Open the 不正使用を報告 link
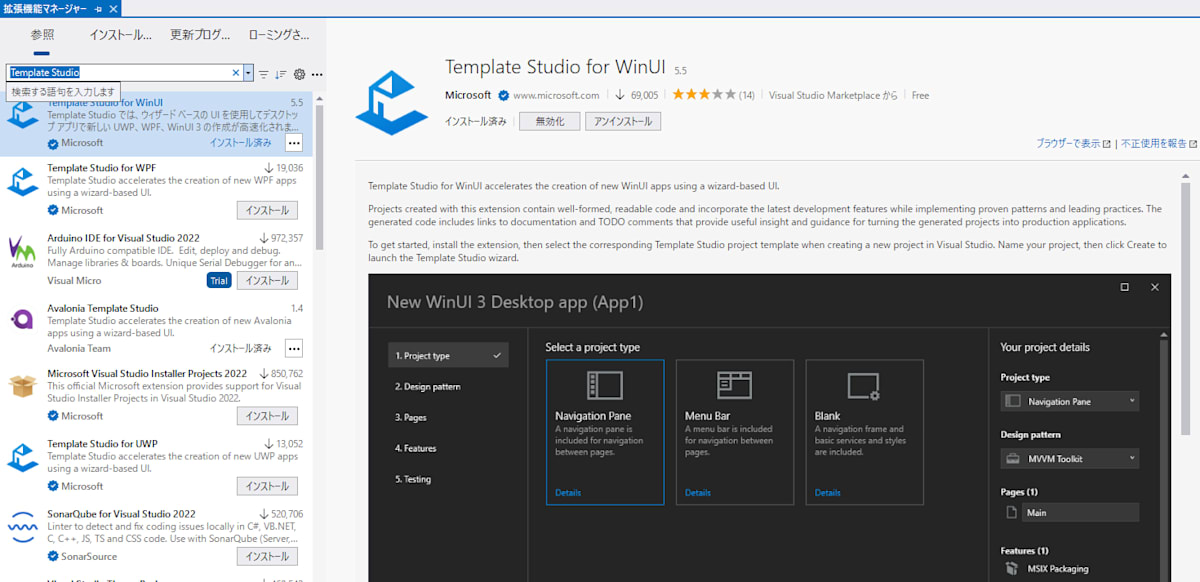Viewport: 1200px width, 582px height. coord(1159,144)
